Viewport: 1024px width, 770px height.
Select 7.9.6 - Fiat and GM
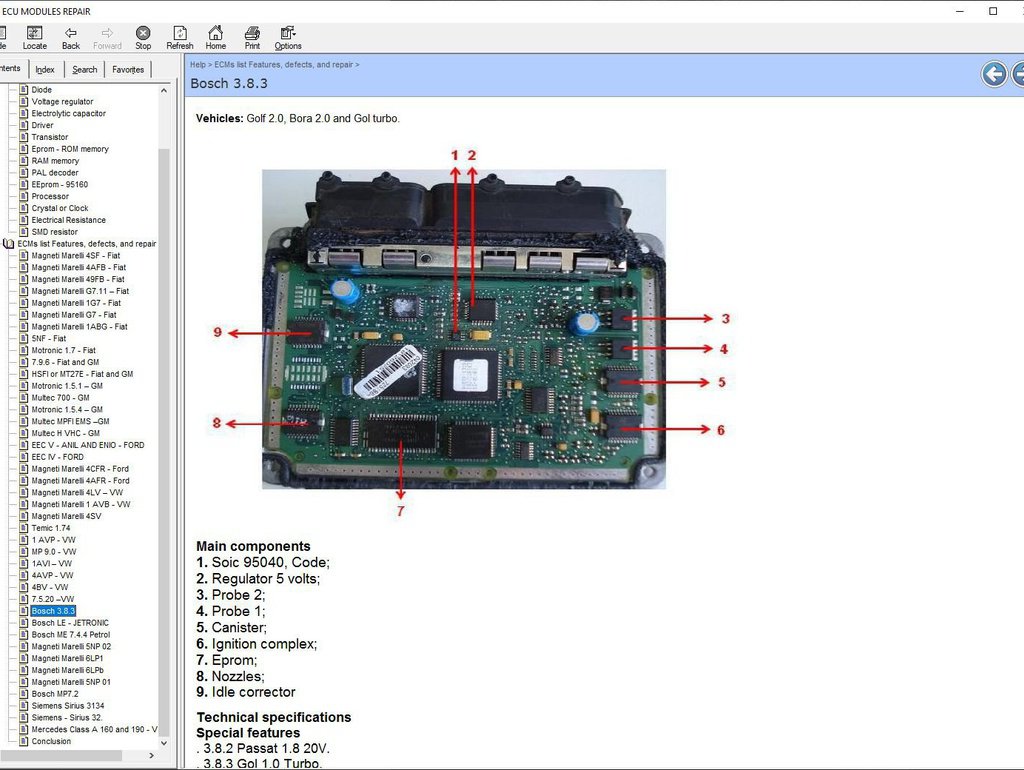pyautogui.click(x=65, y=362)
